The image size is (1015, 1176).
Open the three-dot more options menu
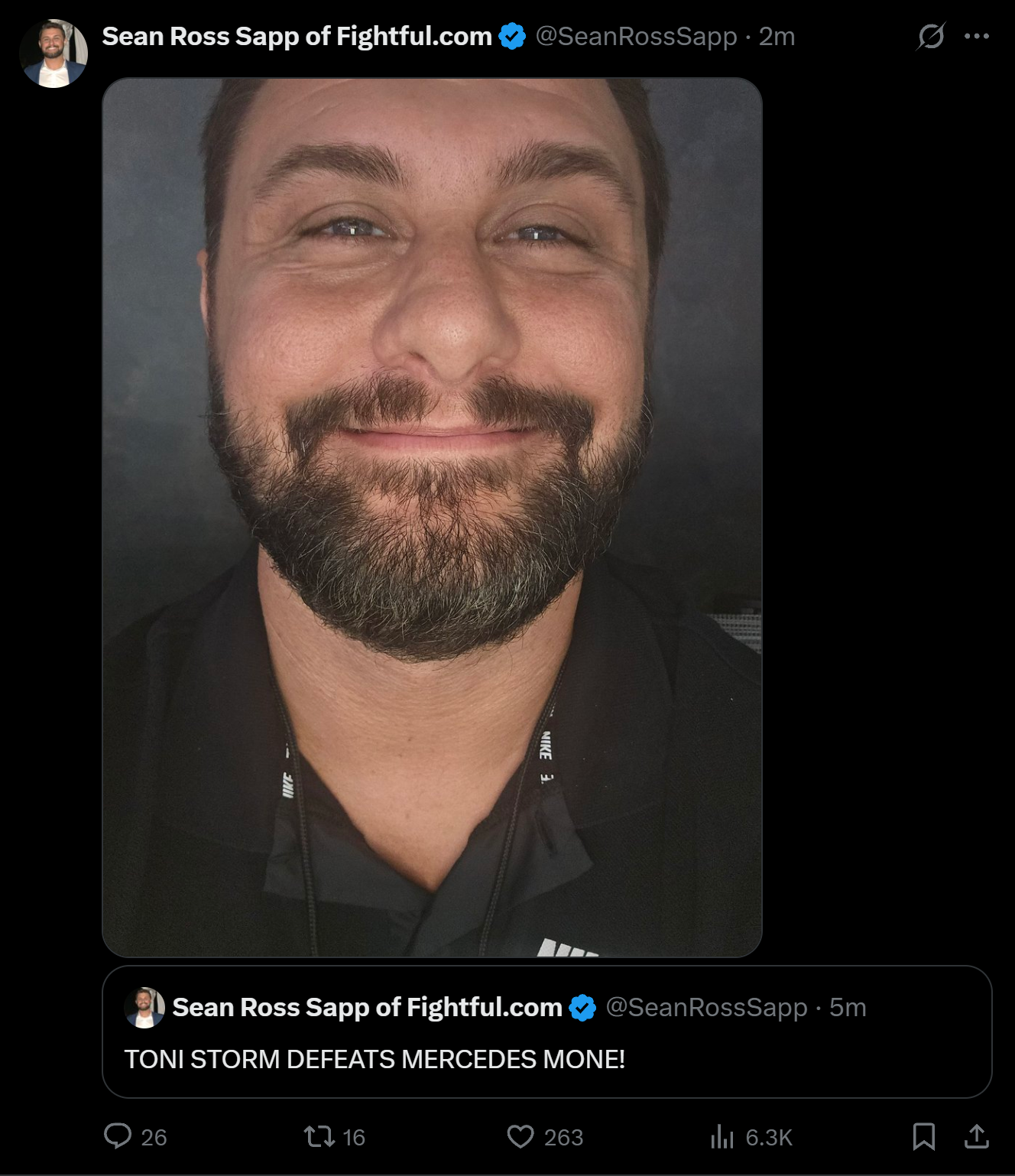pos(977,36)
